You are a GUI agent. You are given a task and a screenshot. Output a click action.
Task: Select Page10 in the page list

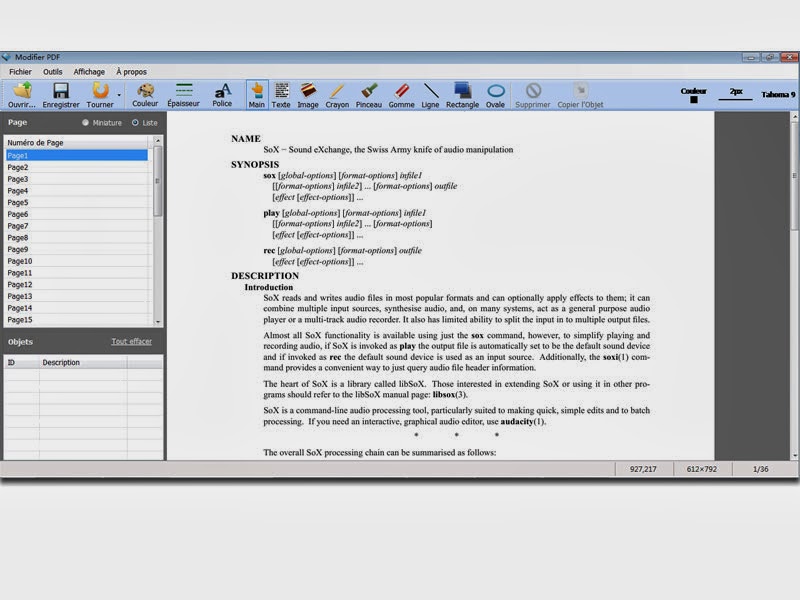(x=77, y=261)
